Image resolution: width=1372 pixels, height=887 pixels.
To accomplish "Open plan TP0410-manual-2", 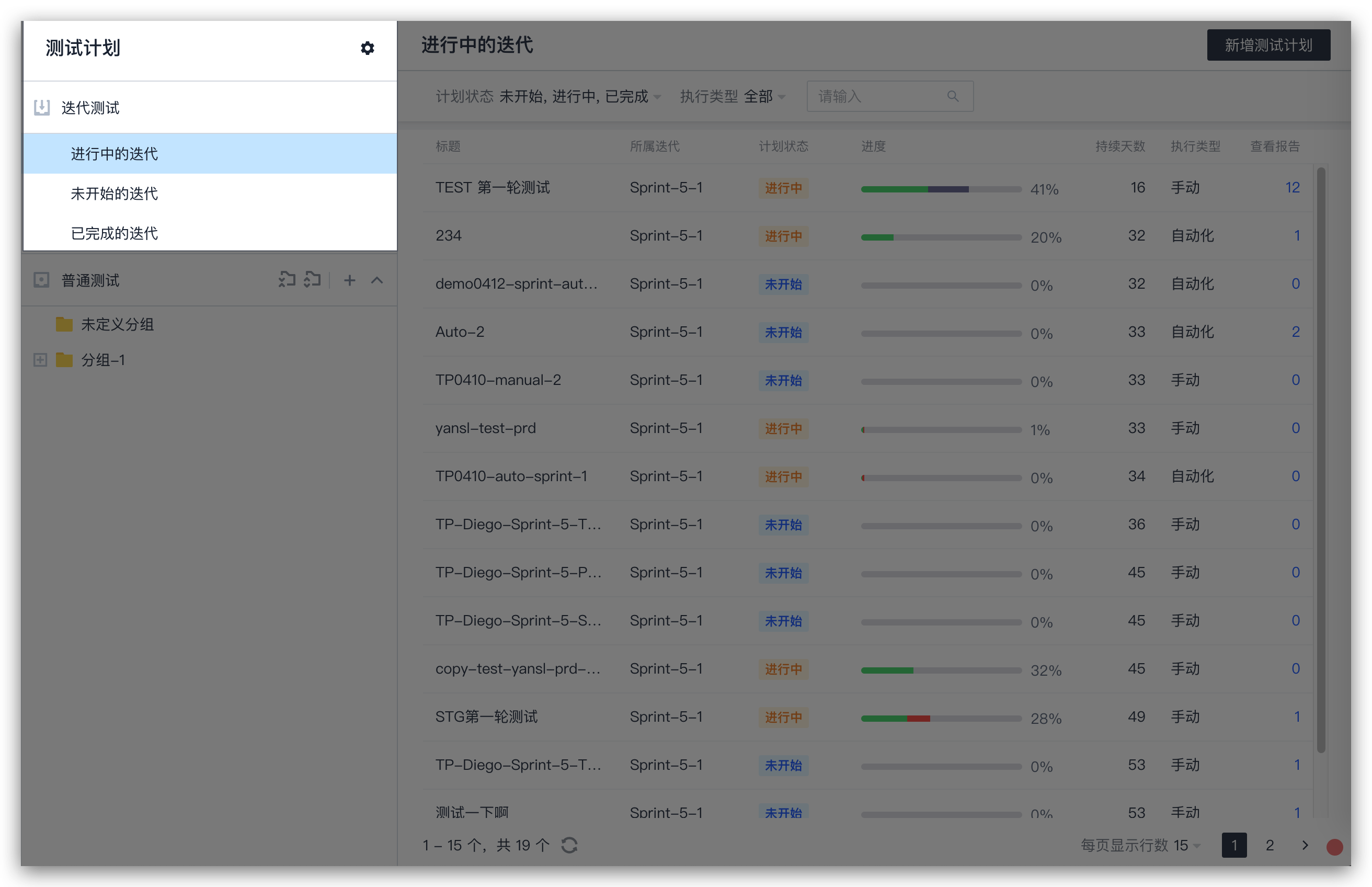I will [x=498, y=380].
